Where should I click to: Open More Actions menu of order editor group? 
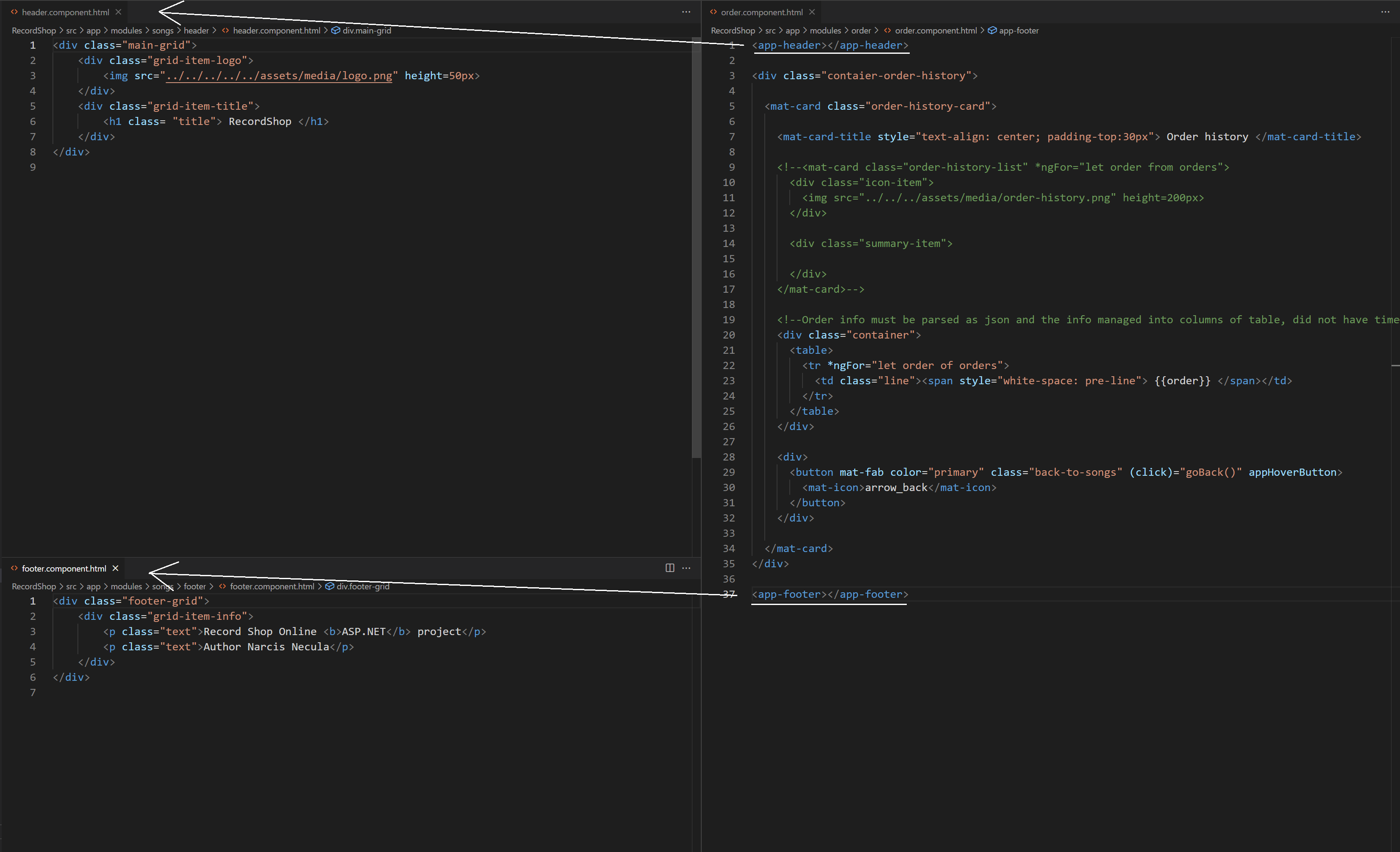click(x=1385, y=12)
